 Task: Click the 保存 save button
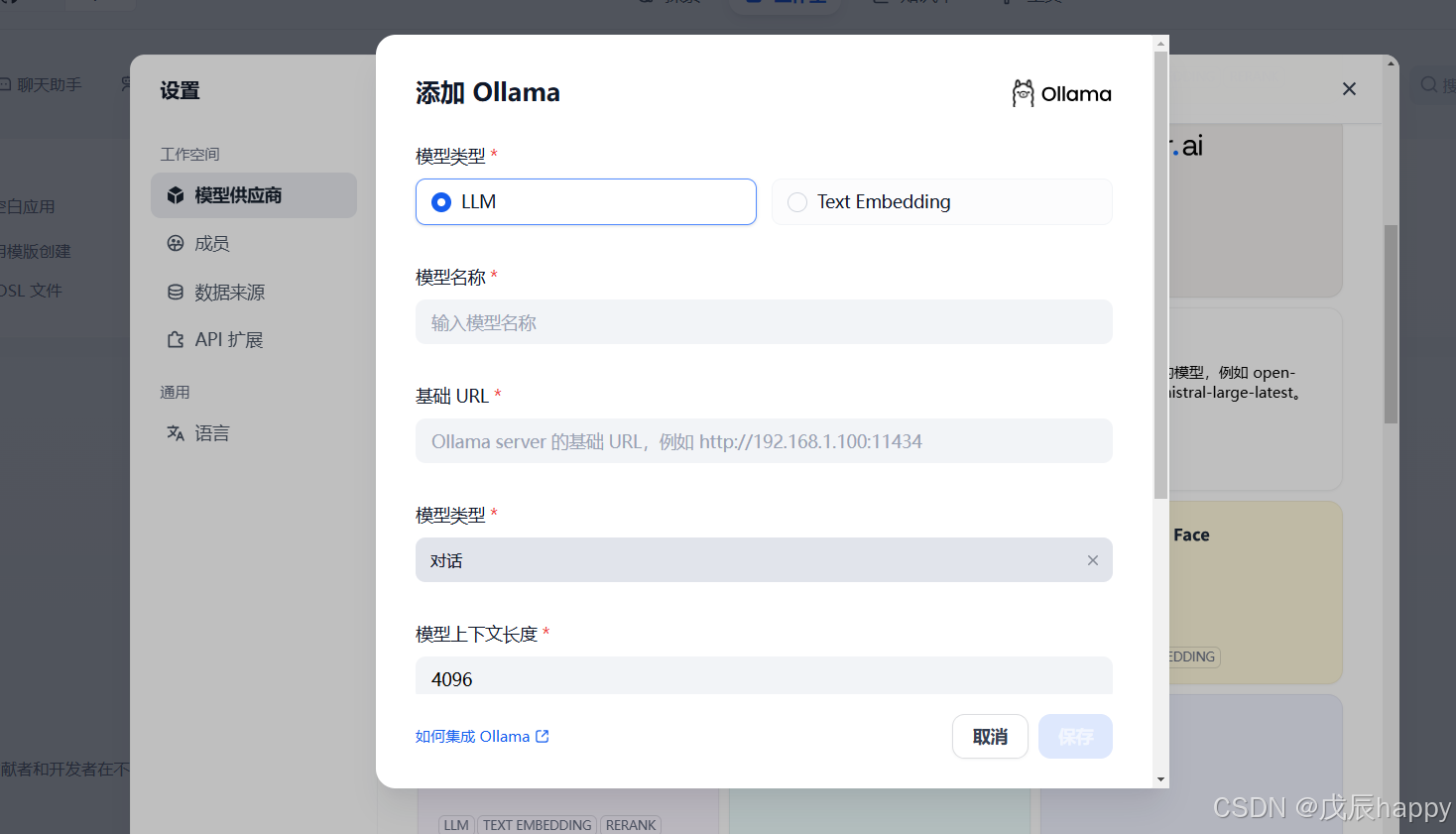[x=1075, y=737]
